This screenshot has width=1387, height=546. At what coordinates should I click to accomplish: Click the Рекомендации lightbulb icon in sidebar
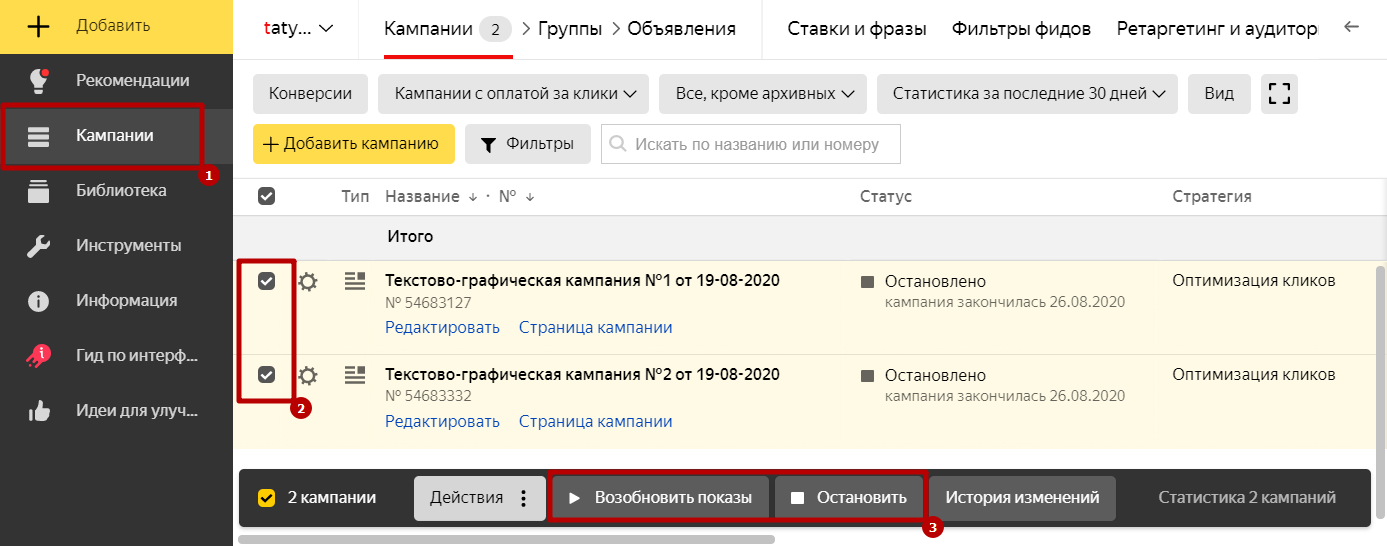point(39,80)
